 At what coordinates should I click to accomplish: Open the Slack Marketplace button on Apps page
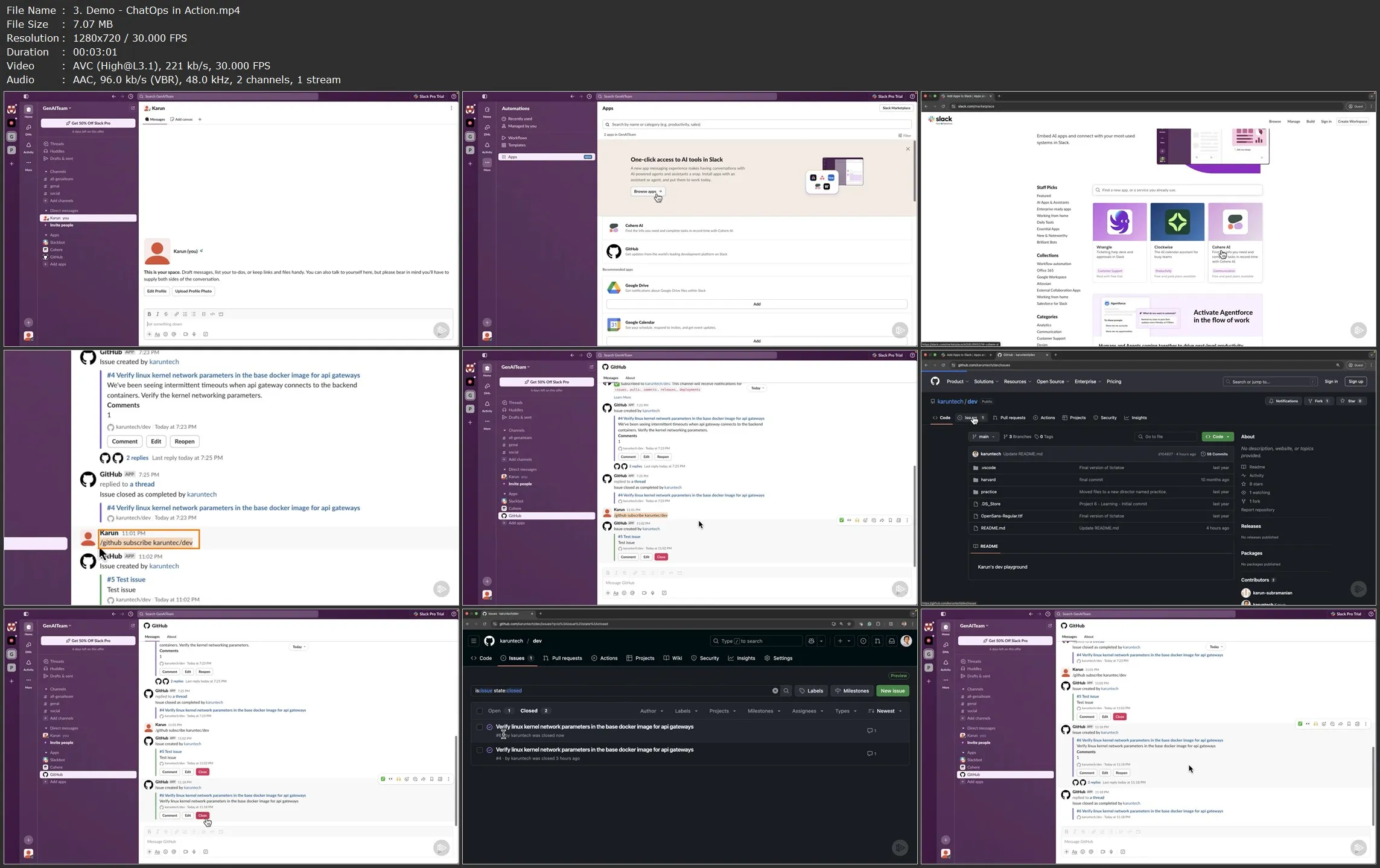(x=896, y=108)
